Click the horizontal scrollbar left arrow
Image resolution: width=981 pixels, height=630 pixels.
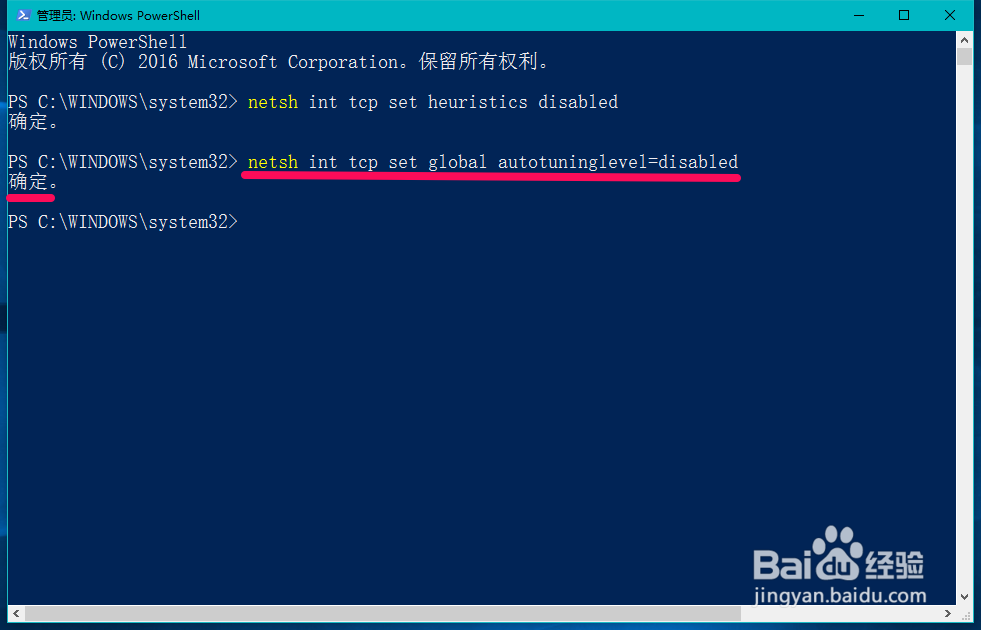click(16, 613)
